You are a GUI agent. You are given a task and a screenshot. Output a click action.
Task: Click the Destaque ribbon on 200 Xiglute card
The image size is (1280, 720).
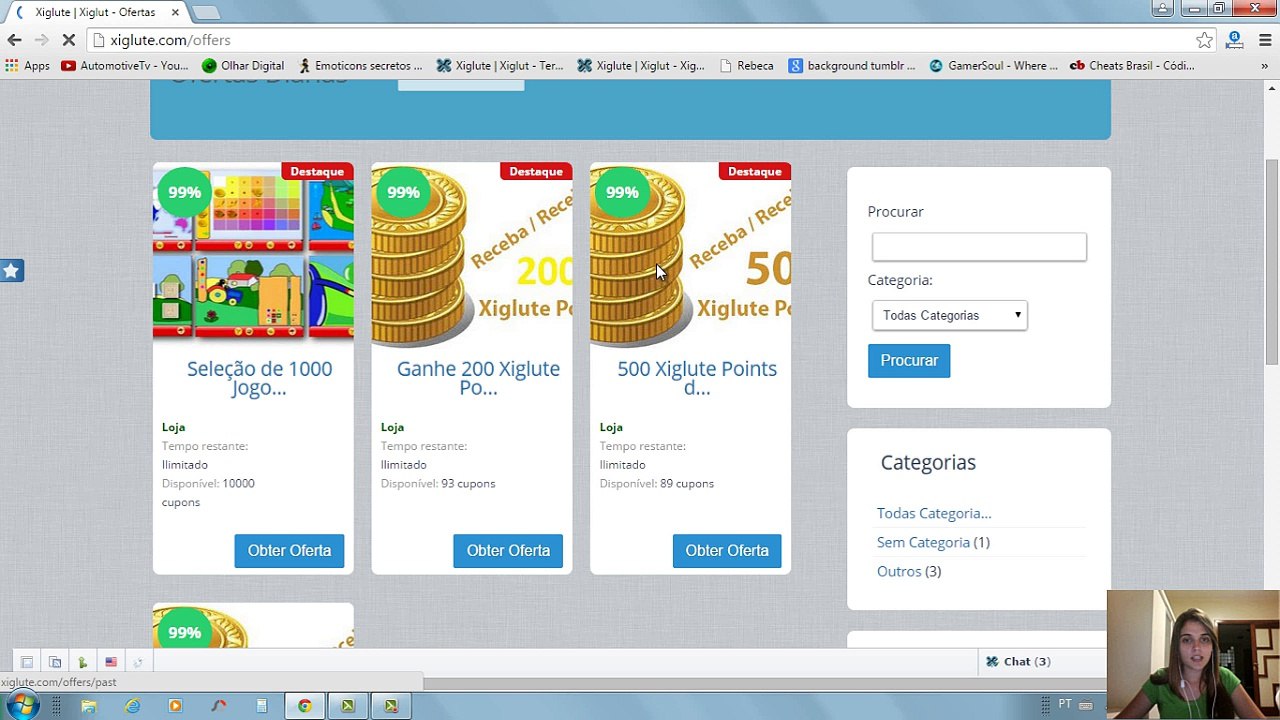click(x=536, y=171)
